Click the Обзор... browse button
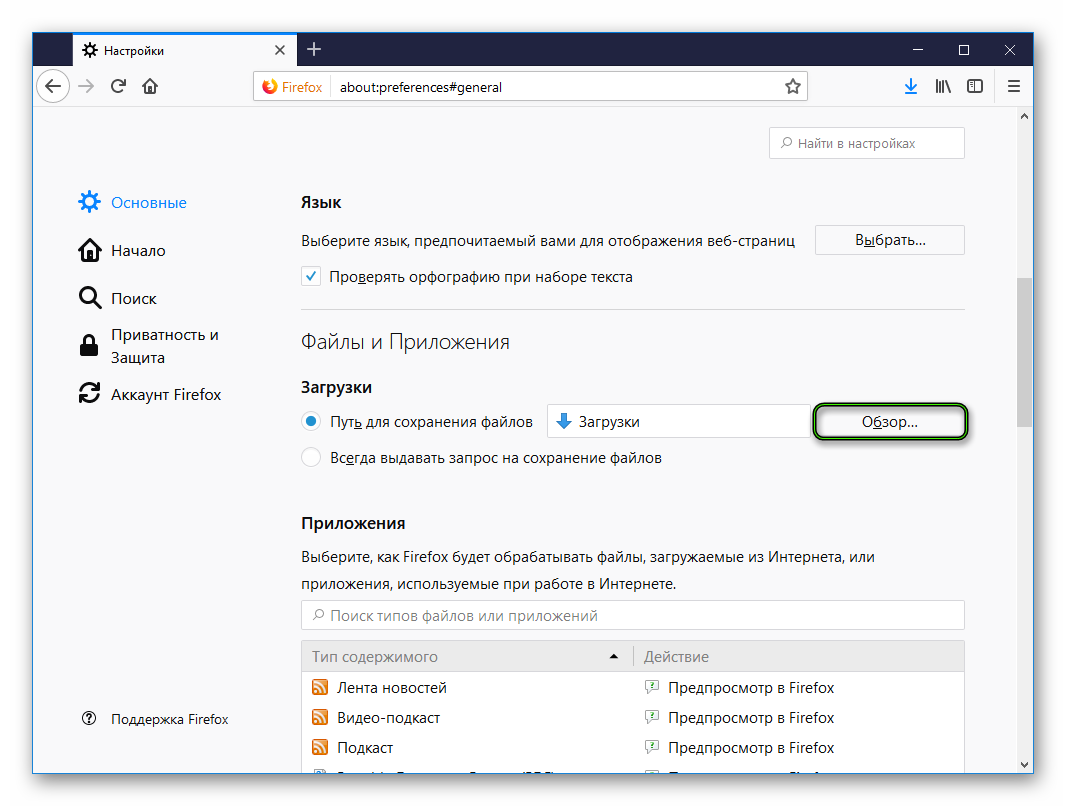Viewport: 1066px width, 806px height. point(889,421)
